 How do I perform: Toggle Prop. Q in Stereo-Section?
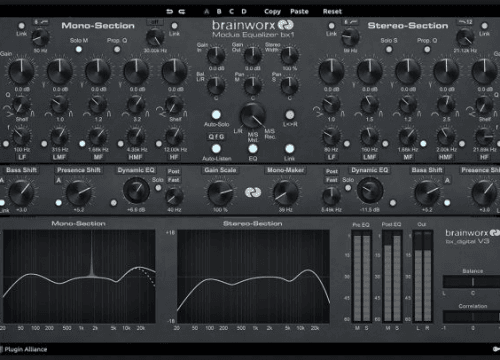(427, 49)
